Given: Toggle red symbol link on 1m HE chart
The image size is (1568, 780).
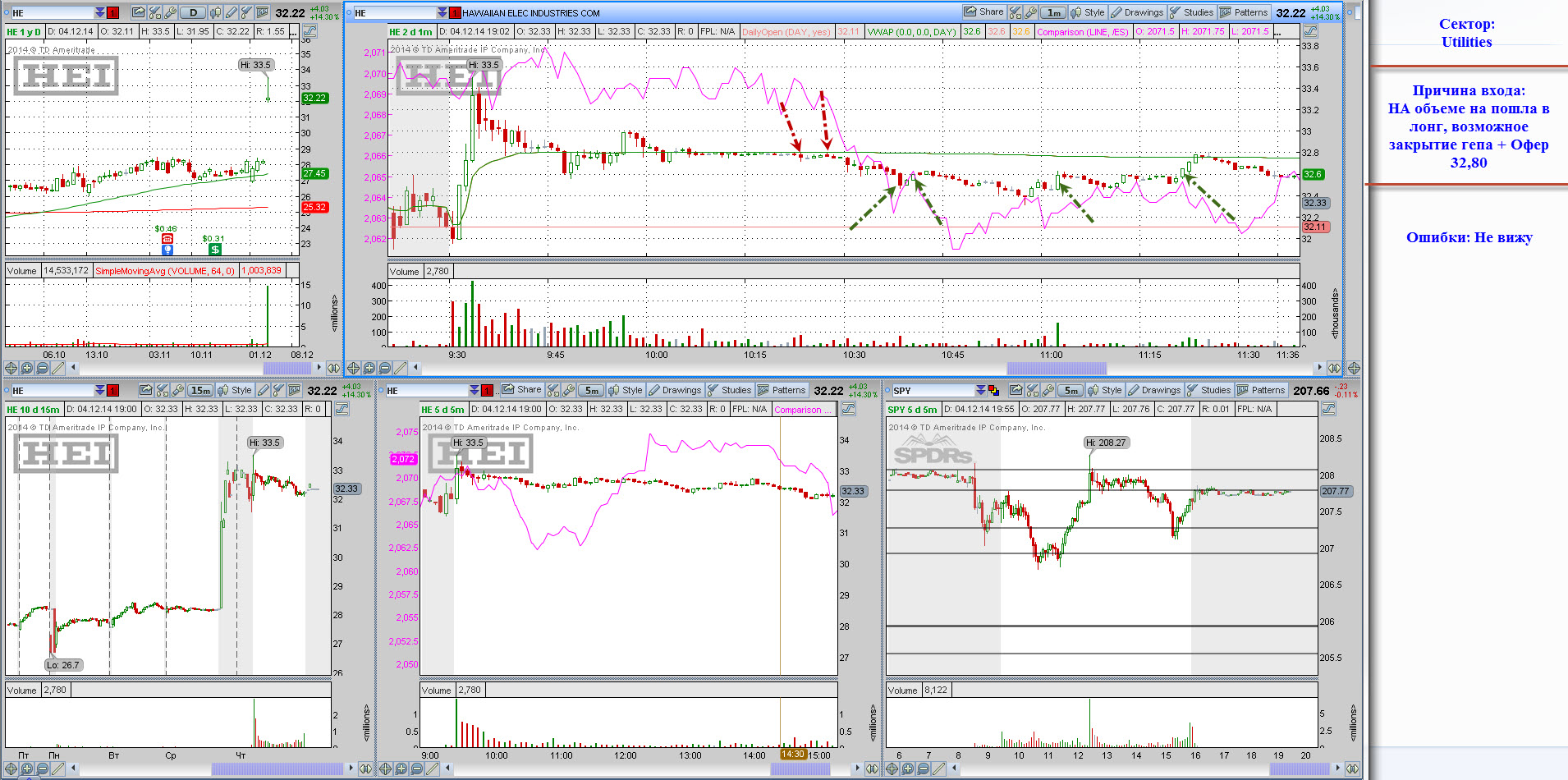Looking at the screenshot, I should tap(454, 12).
